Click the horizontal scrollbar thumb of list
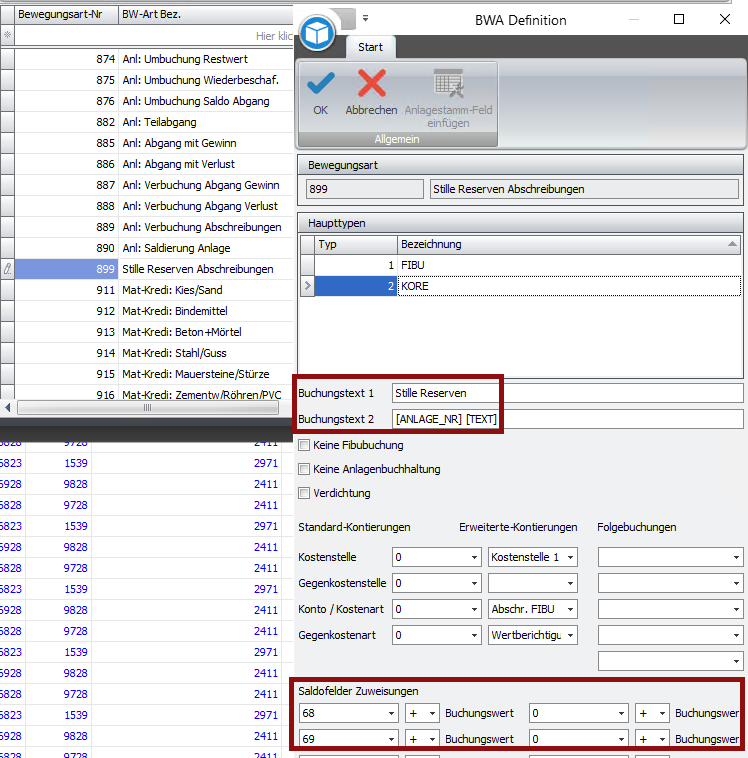Image resolution: width=748 pixels, height=758 pixels. [147, 408]
